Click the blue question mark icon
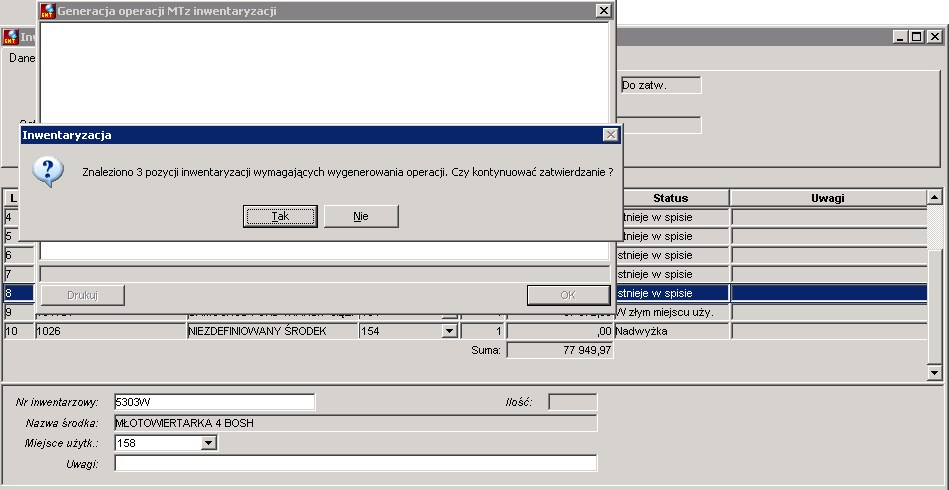The width and height of the screenshot is (949, 490). (x=47, y=171)
